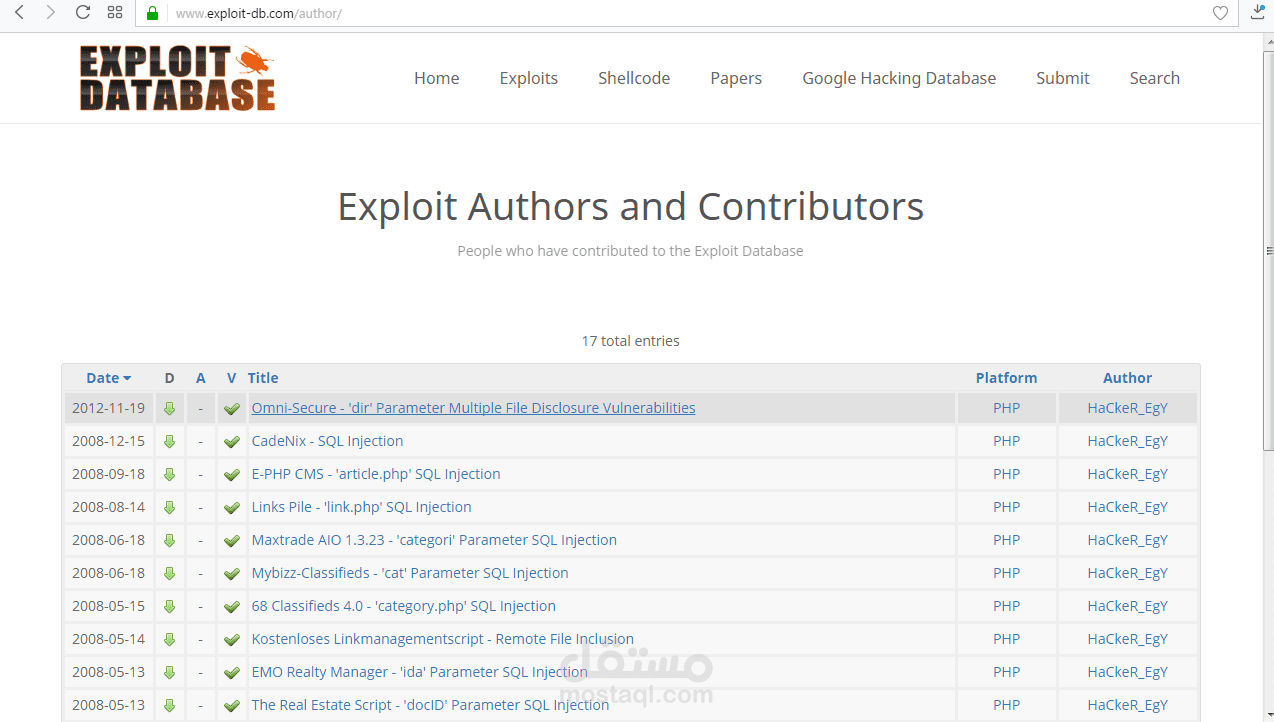Open the speed dial grid icon
The image size is (1274, 722).
(x=115, y=13)
